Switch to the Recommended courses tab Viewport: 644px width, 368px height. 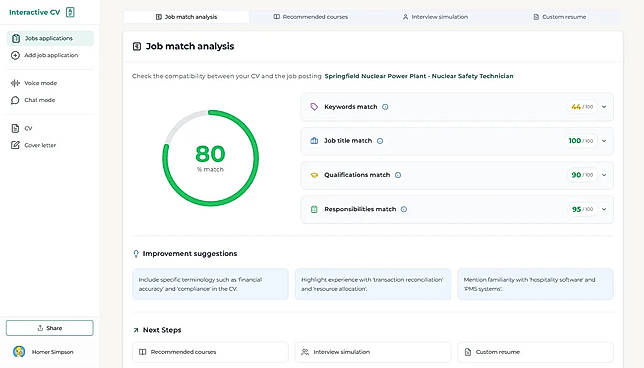(x=310, y=17)
